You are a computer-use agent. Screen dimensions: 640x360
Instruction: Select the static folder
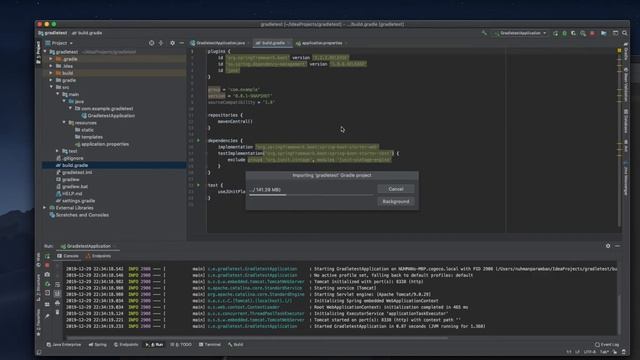pos(84,130)
